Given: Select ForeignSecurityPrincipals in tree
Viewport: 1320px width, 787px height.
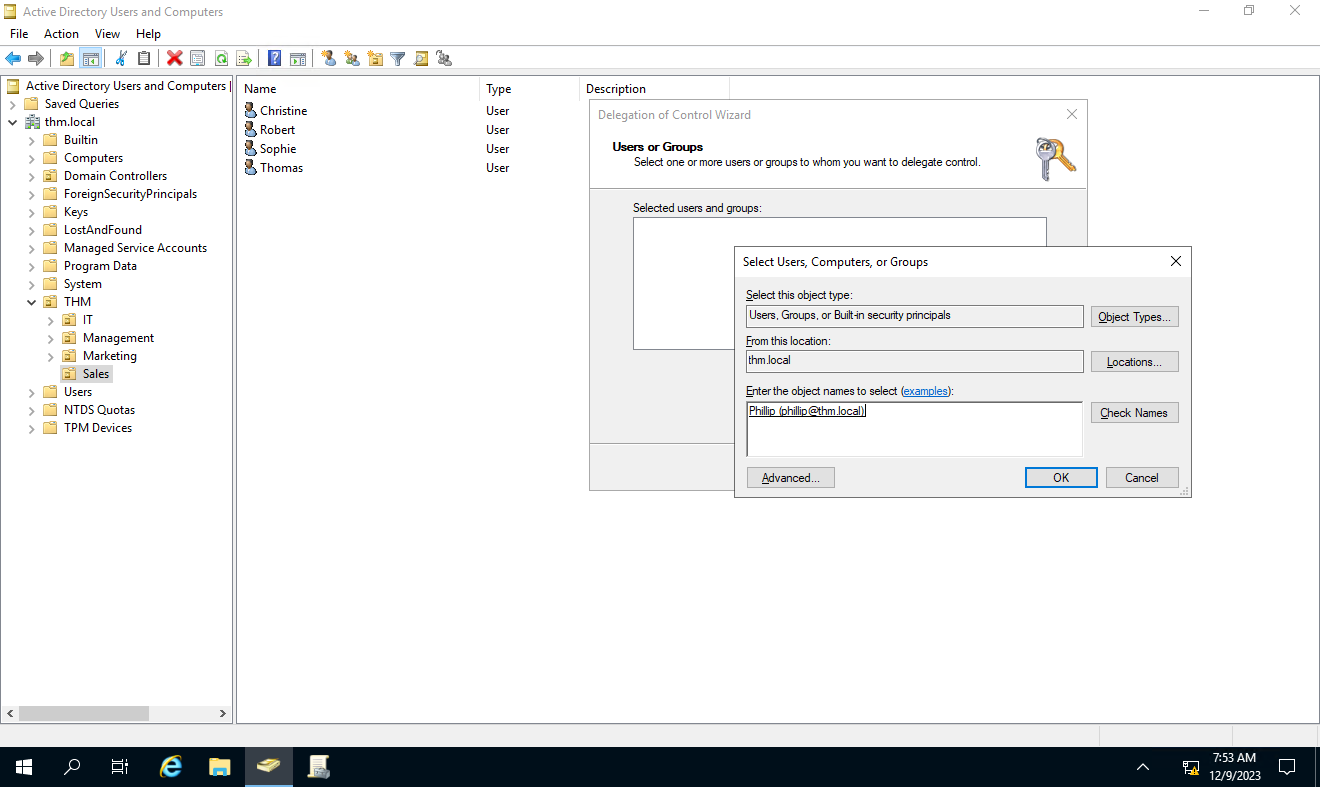Looking at the screenshot, I should pos(130,194).
